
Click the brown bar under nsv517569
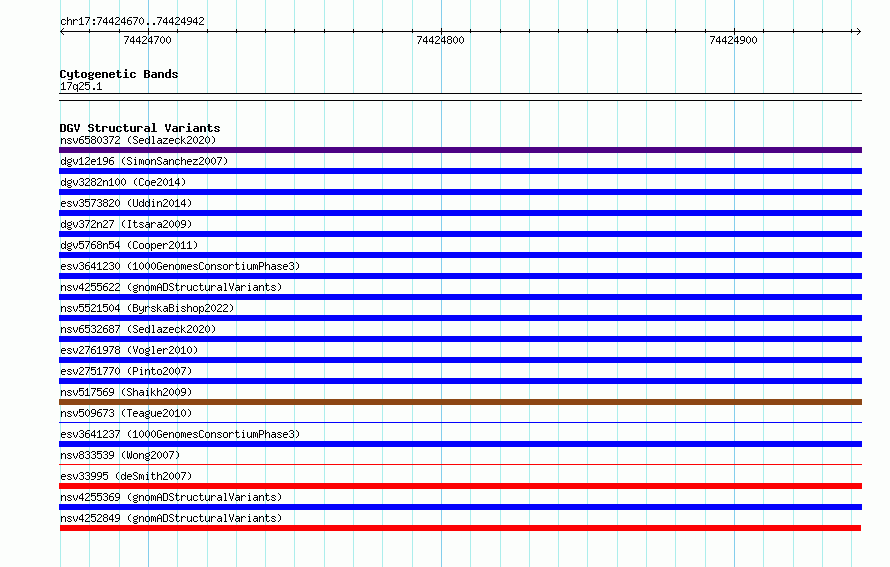coord(460,402)
